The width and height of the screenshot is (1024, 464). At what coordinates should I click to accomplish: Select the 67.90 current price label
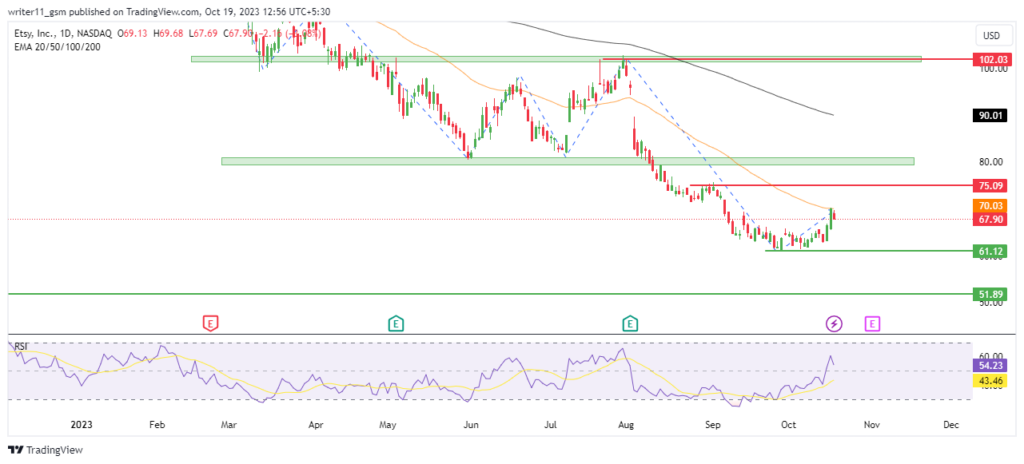(x=989, y=220)
